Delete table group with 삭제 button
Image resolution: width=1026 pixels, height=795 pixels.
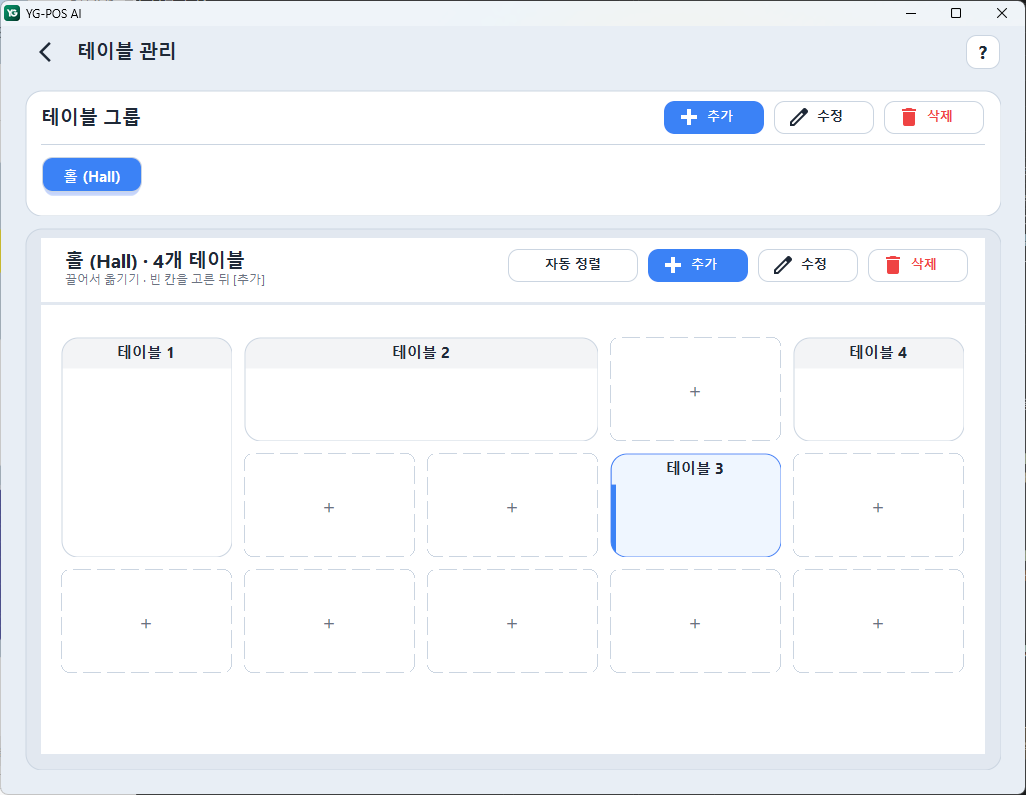click(x=933, y=117)
